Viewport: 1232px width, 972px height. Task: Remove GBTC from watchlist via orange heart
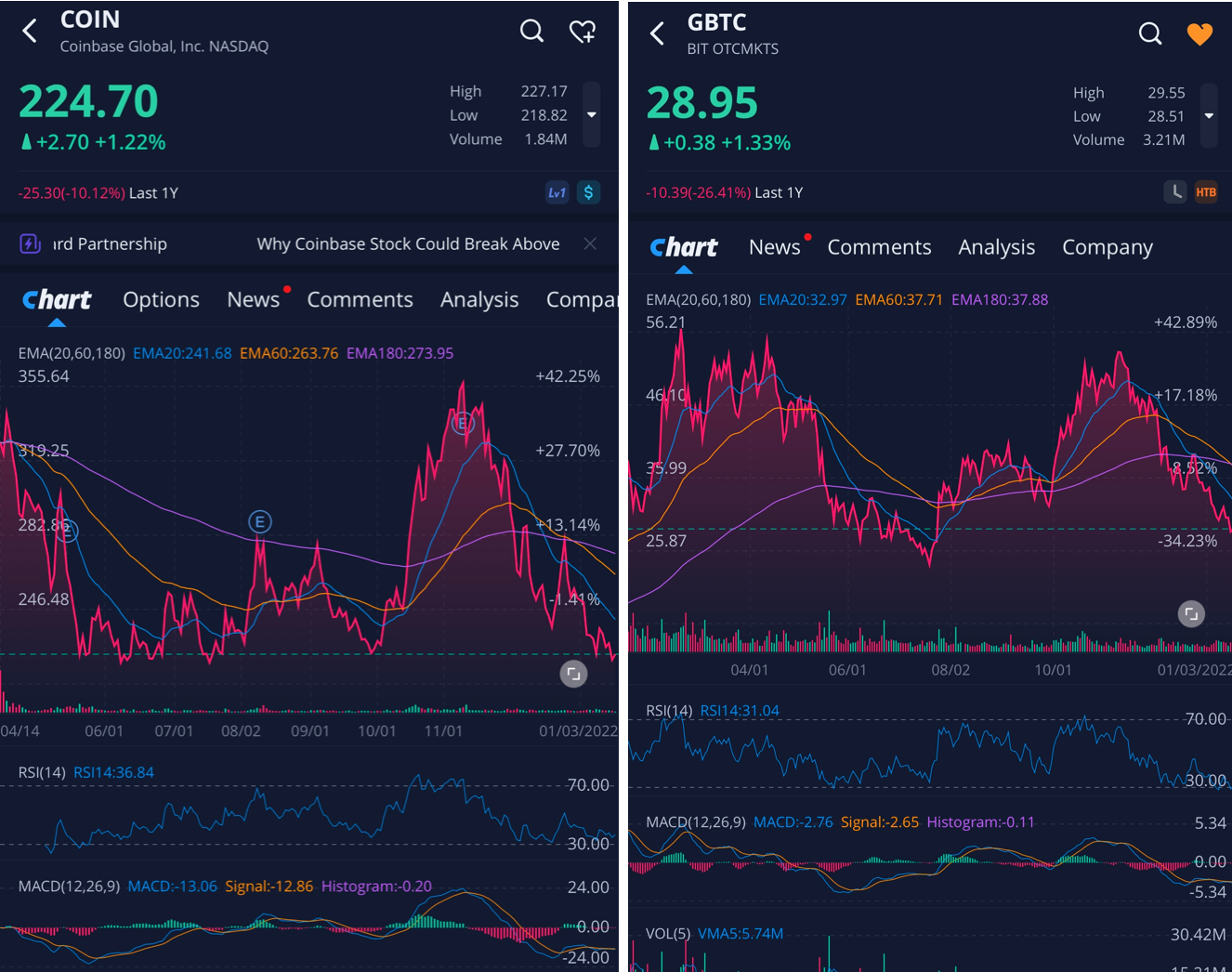[1200, 34]
